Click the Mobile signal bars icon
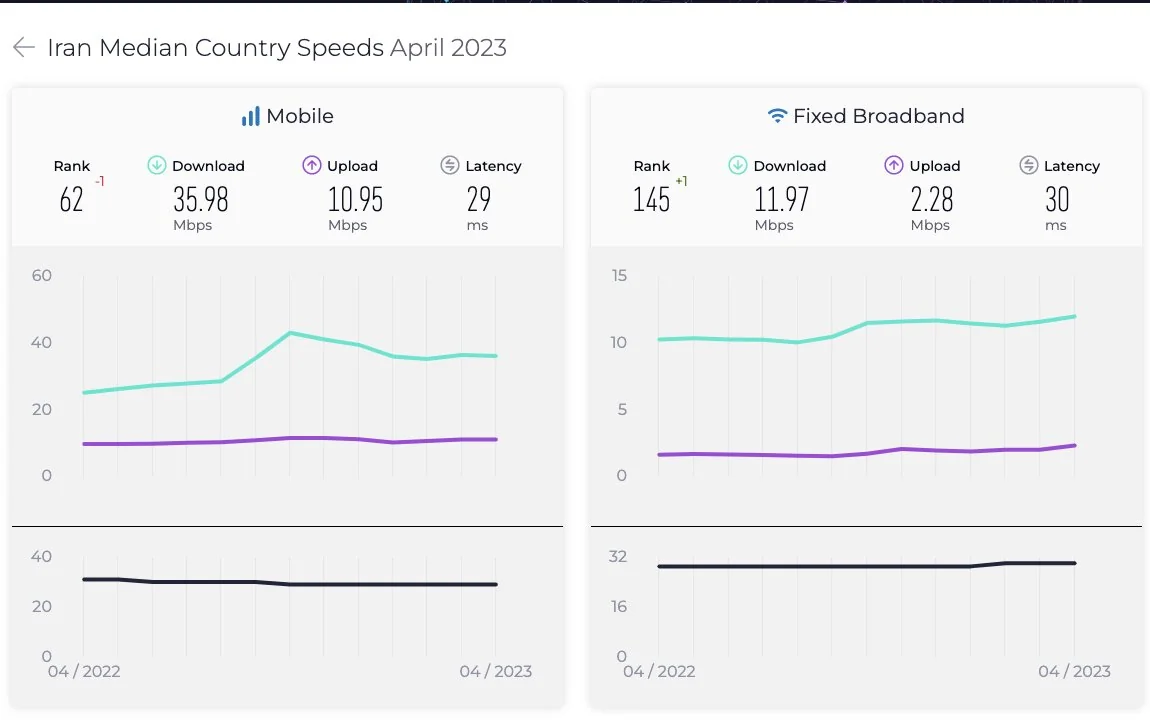Image resolution: width=1150 pixels, height=724 pixels. tap(250, 117)
